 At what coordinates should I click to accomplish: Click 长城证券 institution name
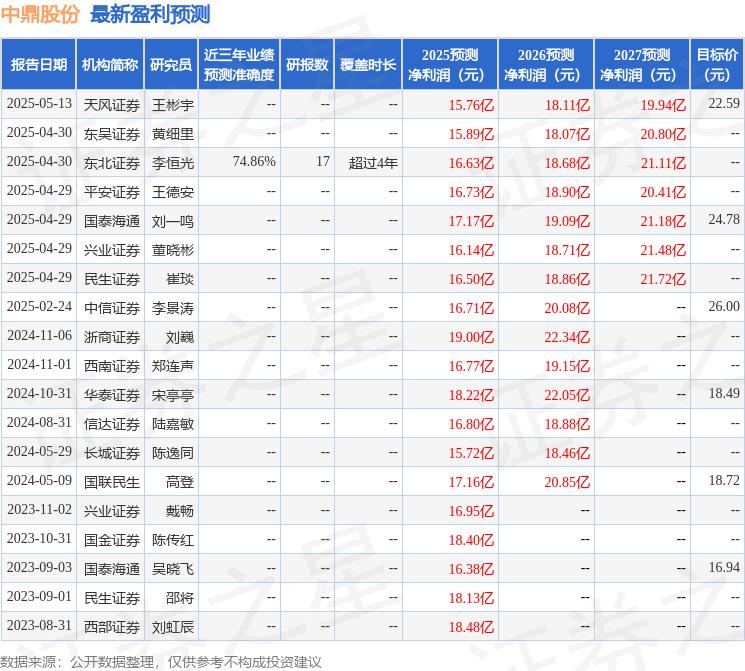[x=112, y=453]
